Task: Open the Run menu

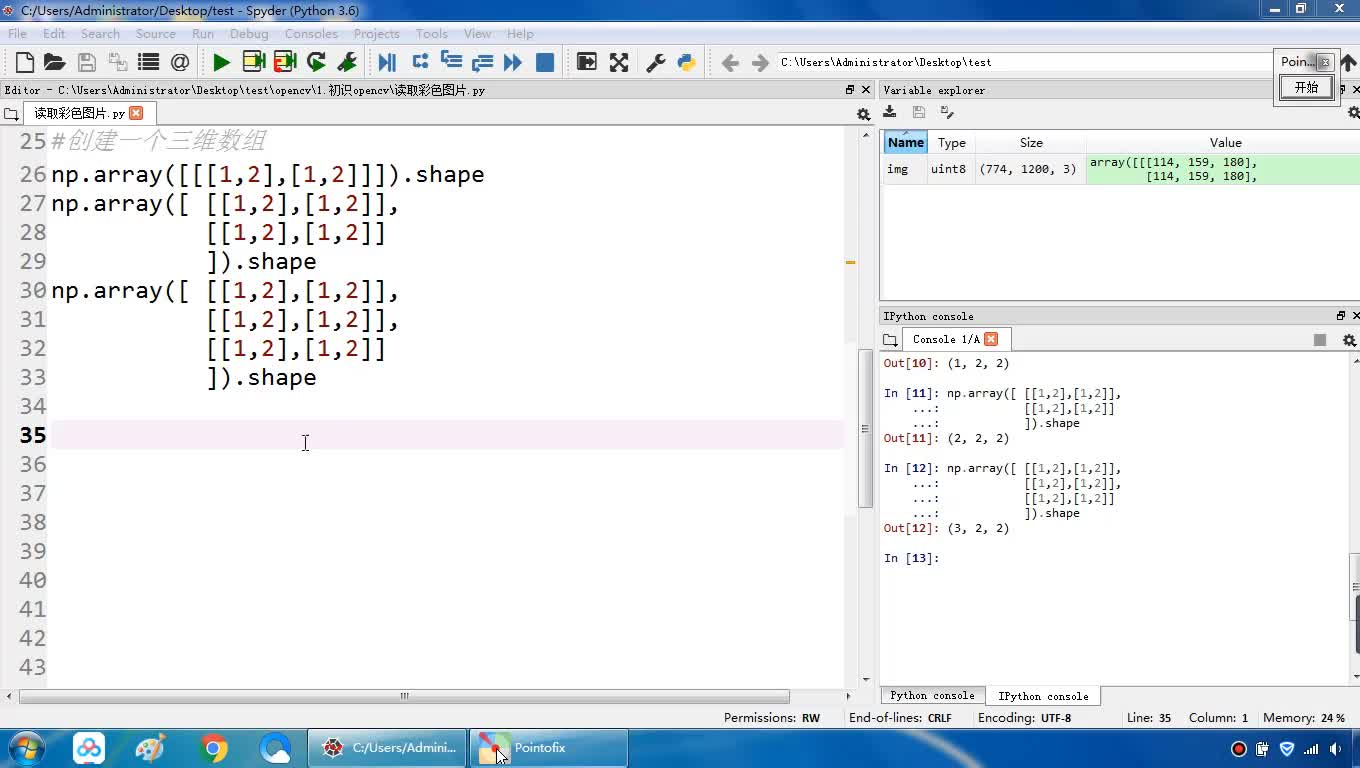Action: [203, 33]
